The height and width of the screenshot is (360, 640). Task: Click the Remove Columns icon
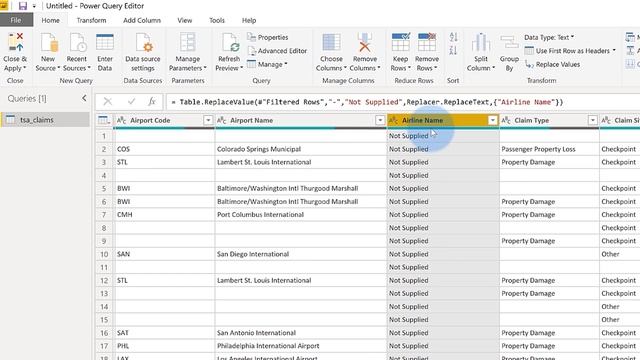click(365, 42)
